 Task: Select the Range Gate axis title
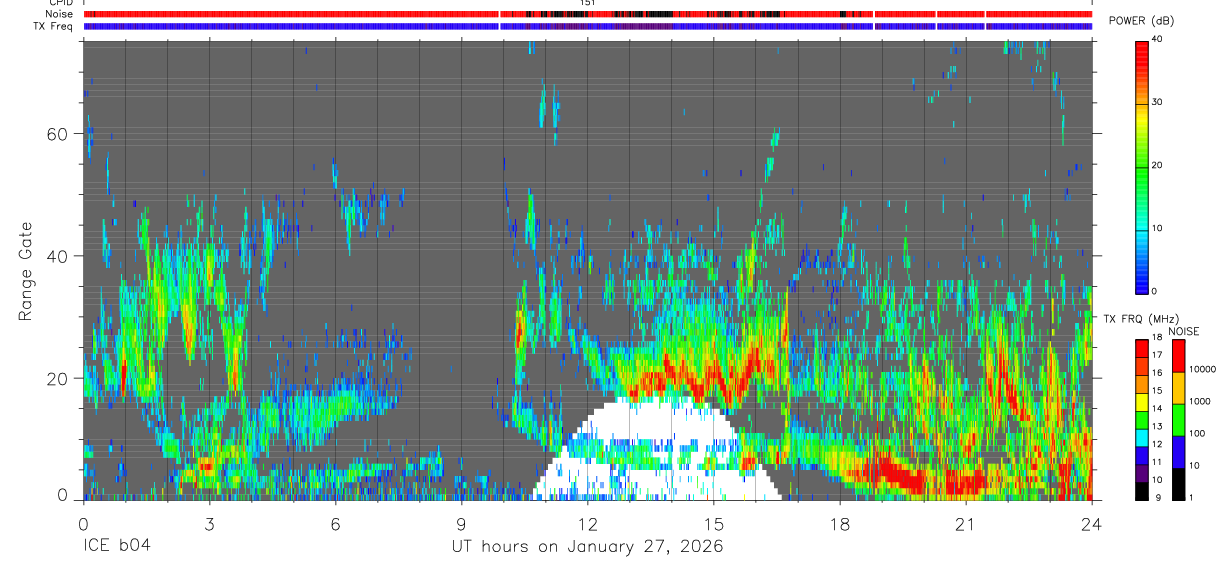point(28,272)
